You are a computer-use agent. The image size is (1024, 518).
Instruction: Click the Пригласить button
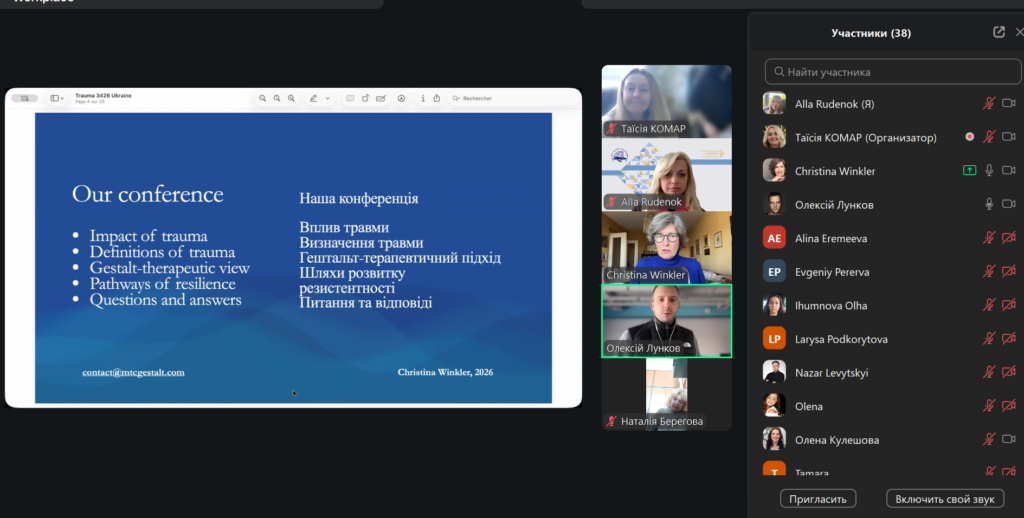click(818, 498)
